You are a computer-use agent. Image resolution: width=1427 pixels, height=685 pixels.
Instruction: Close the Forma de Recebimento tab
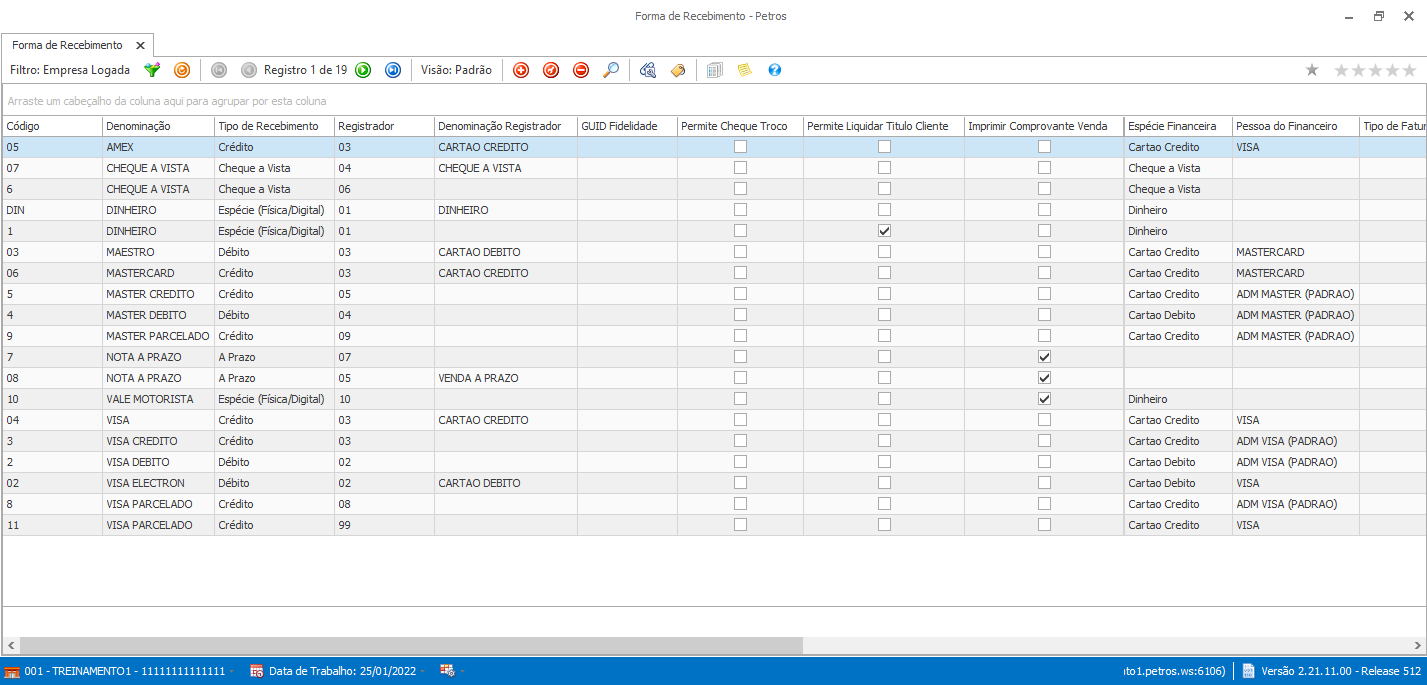tap(140, 45)
